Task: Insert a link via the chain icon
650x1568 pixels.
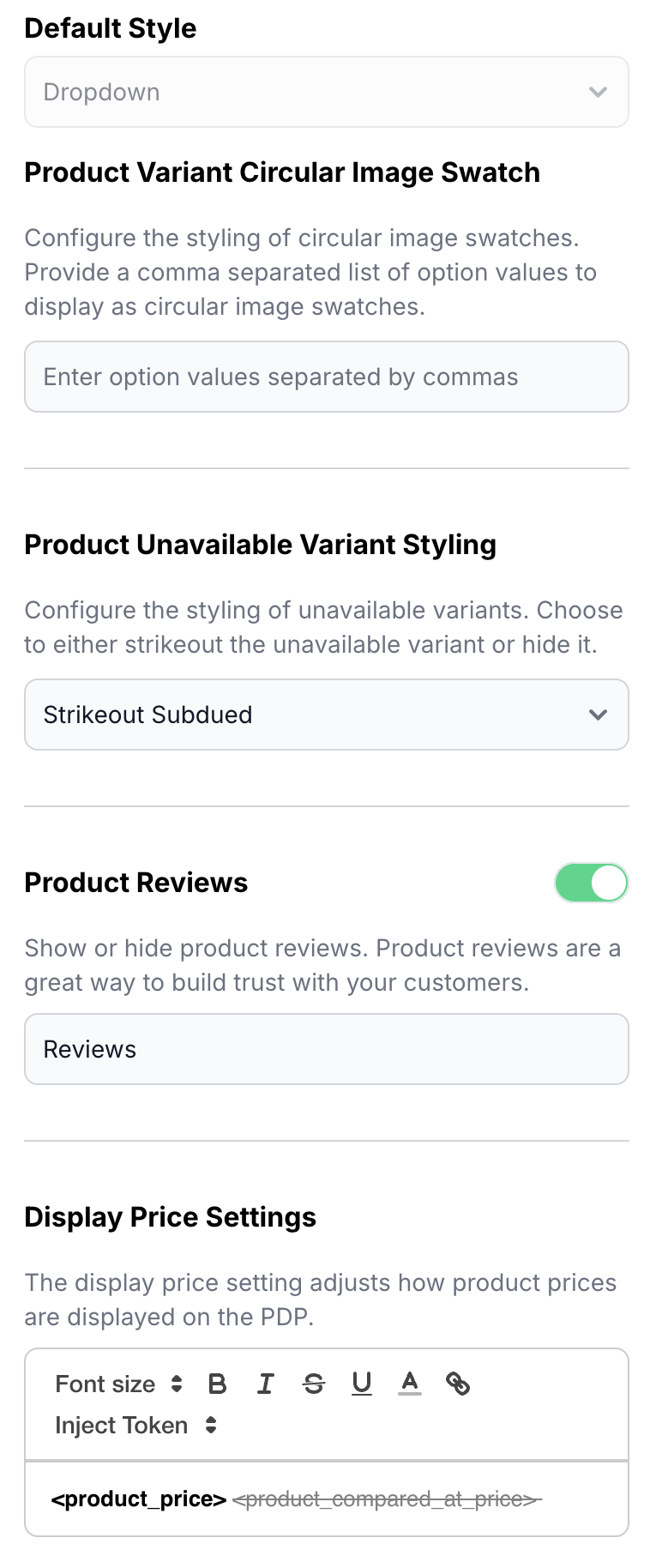Action: pos(458,1384)
